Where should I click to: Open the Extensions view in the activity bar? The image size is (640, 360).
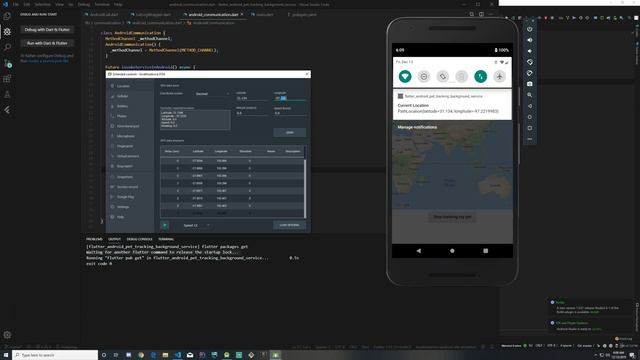(7, 79)
